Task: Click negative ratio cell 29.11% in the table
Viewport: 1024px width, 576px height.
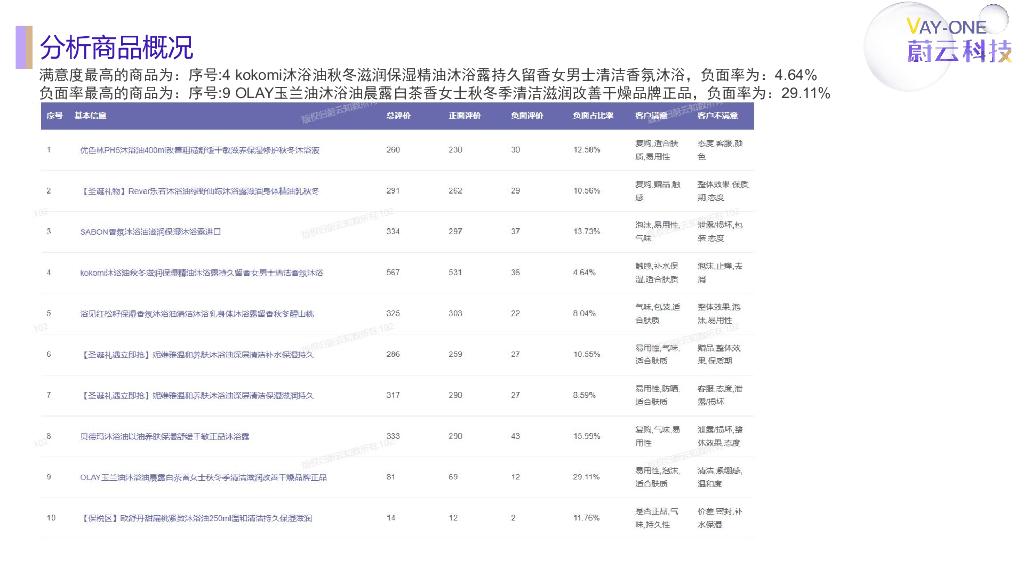Action: 586,477
